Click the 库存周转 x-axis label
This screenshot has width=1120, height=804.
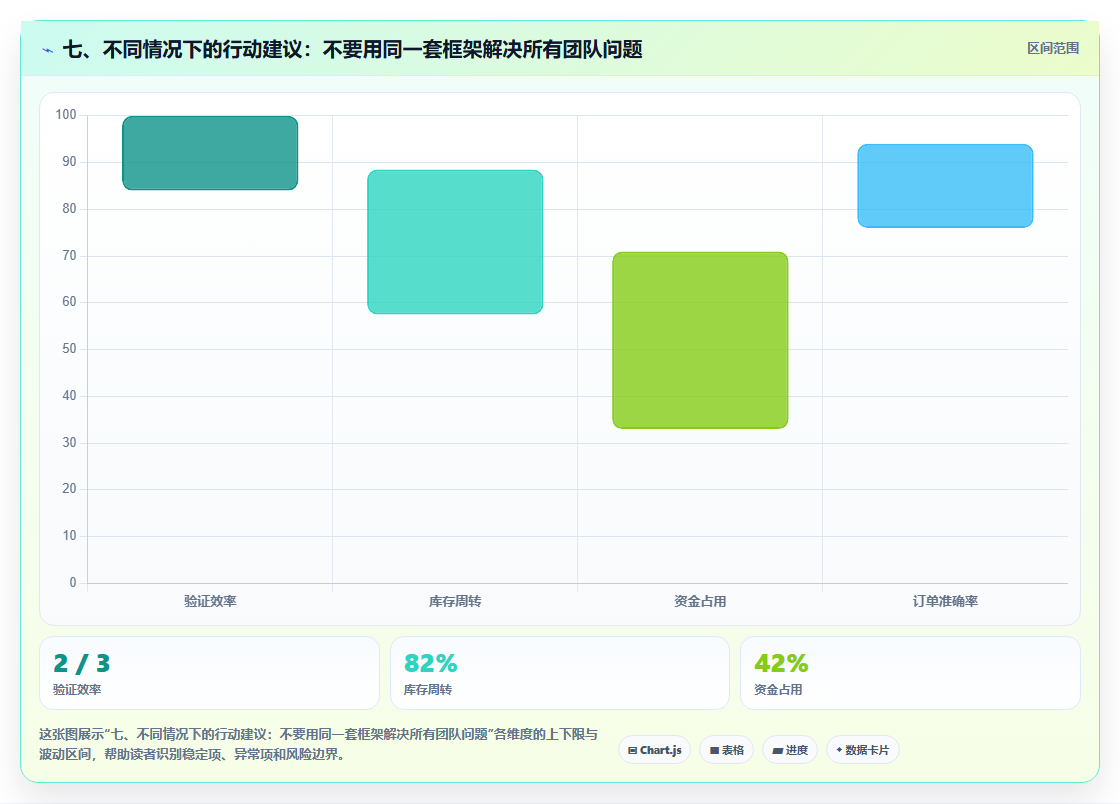click(x=455, y=601)
